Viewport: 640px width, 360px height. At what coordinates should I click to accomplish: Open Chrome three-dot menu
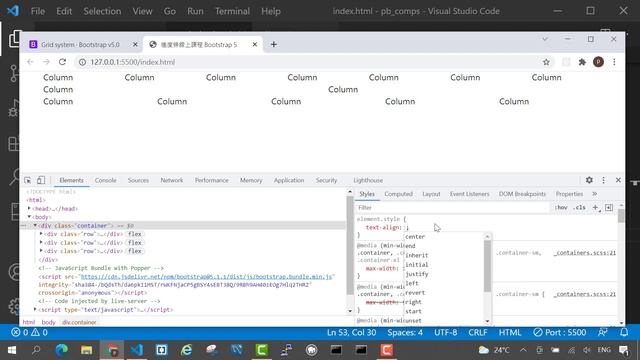[614, 62]
